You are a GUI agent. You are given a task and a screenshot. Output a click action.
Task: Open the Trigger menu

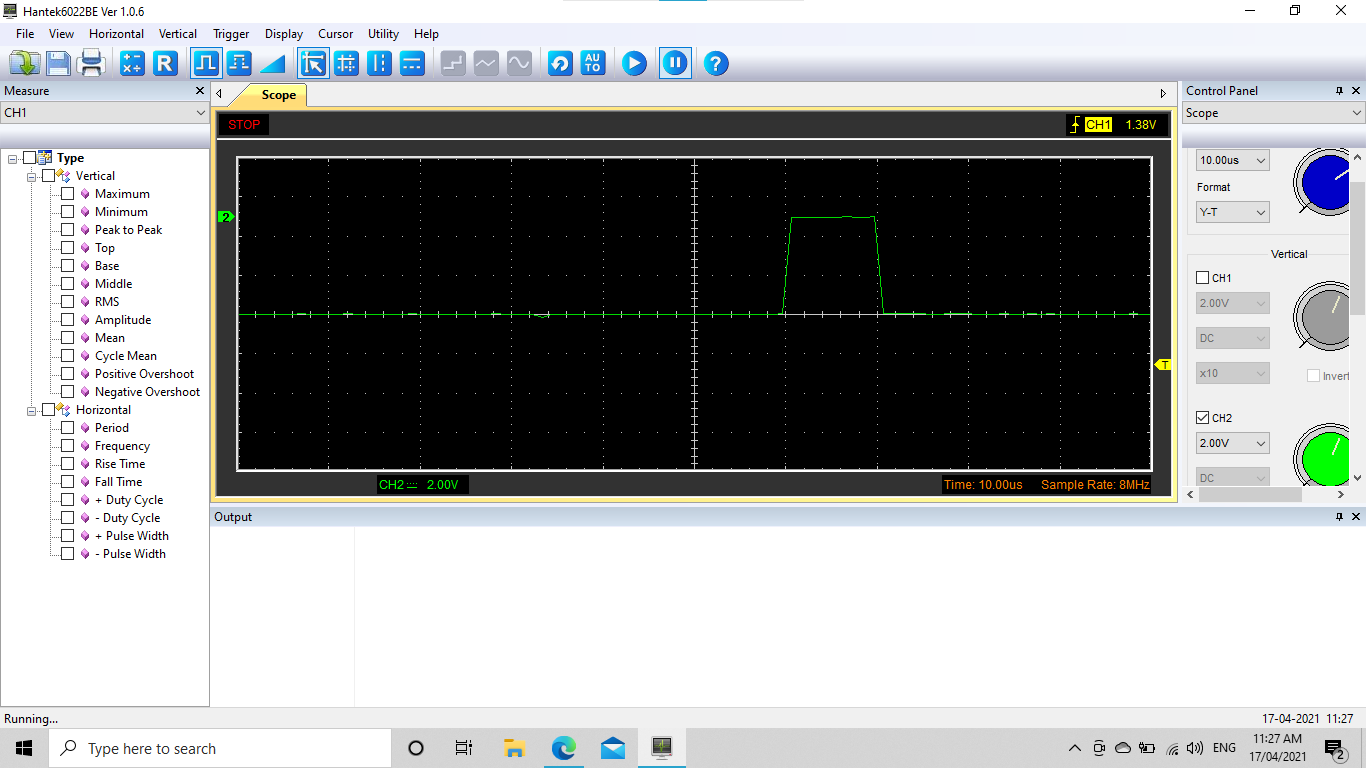(x=231, y=34)
